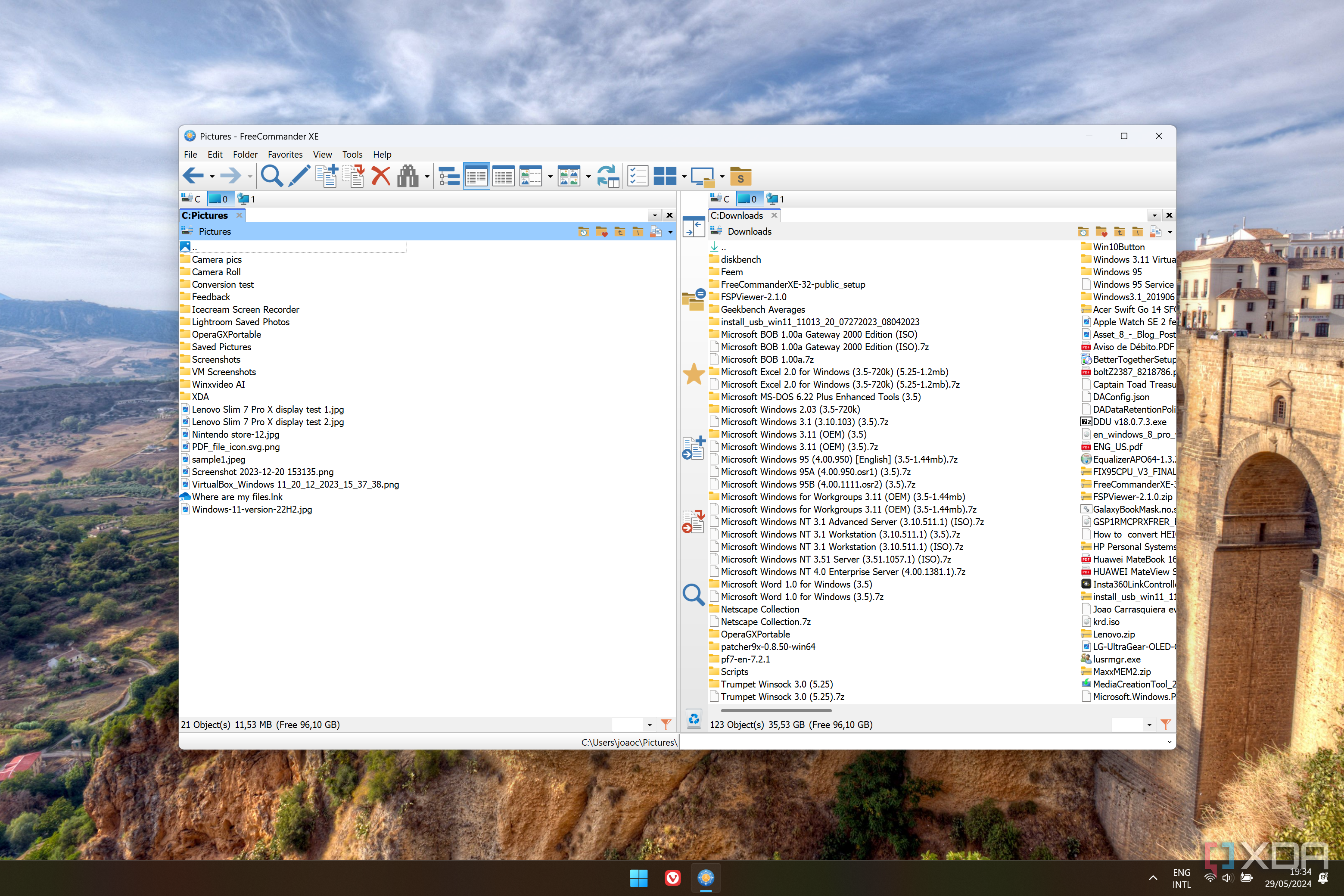1344x896 pixels.
Task: Click the Synchronize folders toolbar icon
Action: pos(608,176)
